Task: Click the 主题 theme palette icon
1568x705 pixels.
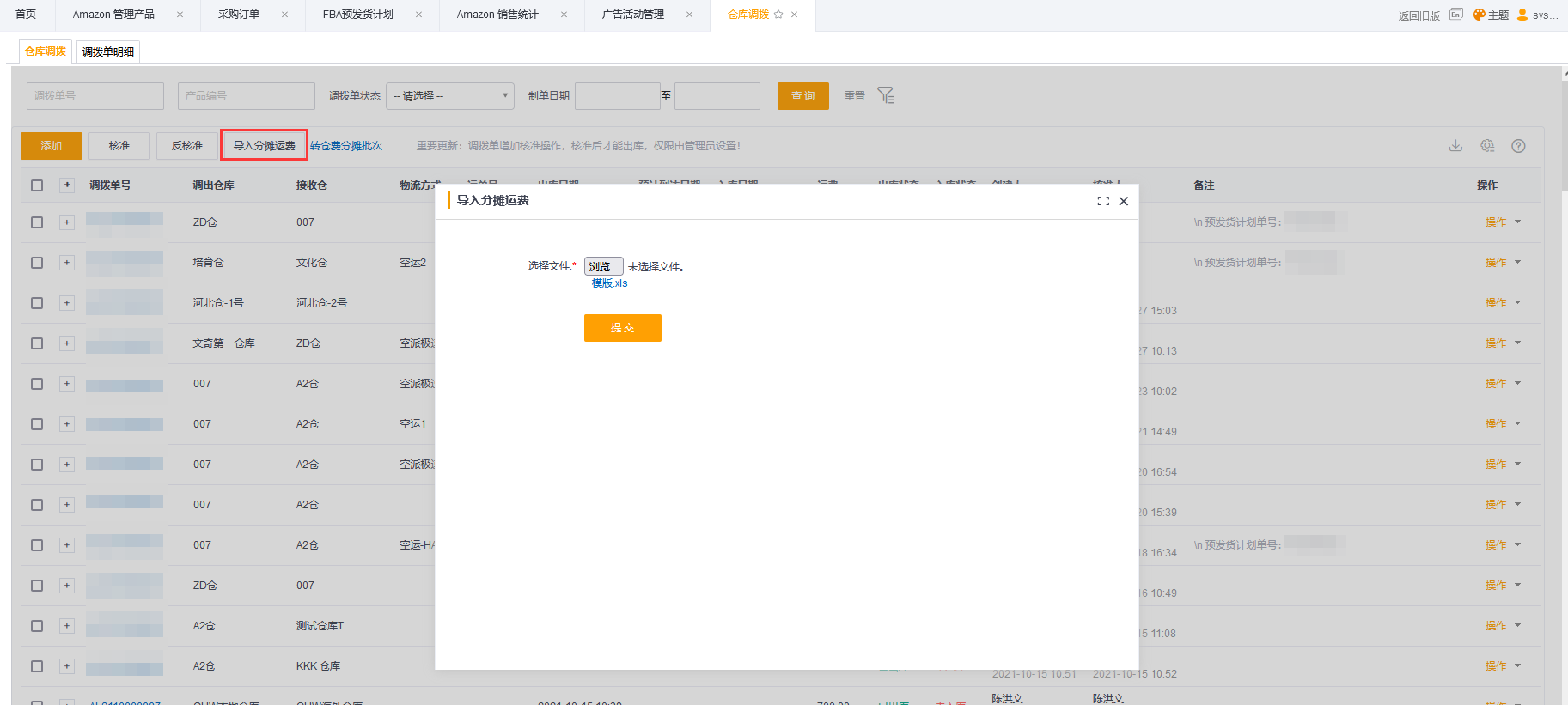Action: tap(1480, 15)
